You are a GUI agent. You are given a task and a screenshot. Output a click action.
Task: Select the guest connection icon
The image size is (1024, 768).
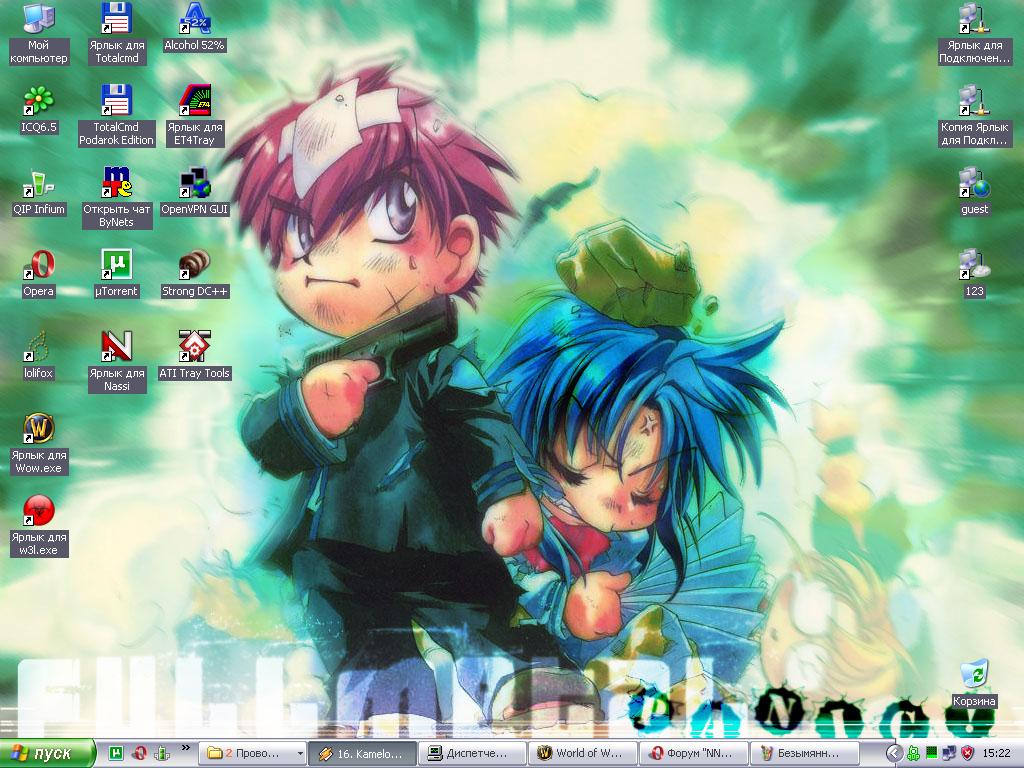pos(974,192)
